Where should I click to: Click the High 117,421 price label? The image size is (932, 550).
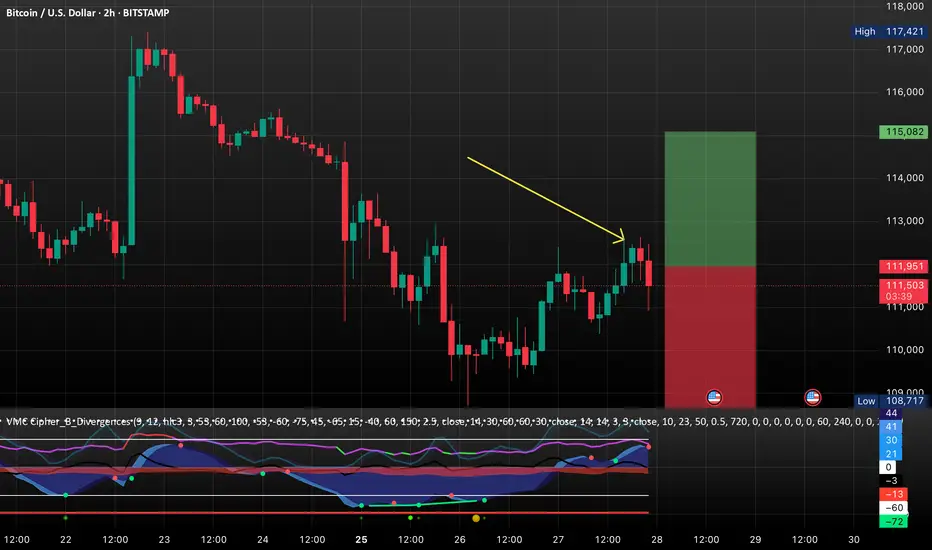pos(889,32)
